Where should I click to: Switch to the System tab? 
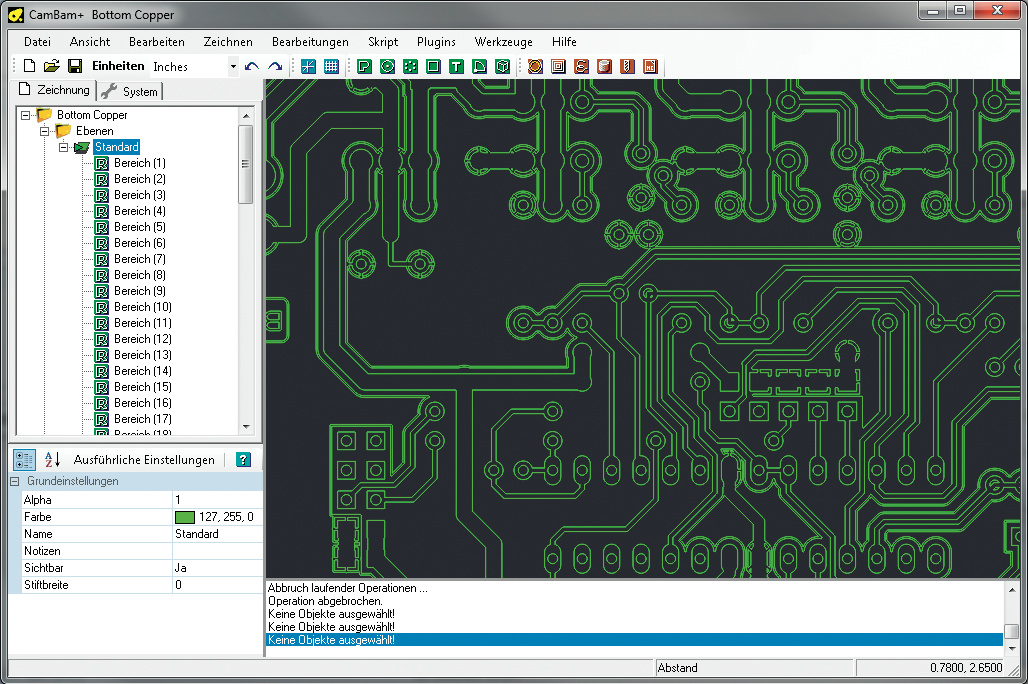pyautogui.click(x=130, y=91)
